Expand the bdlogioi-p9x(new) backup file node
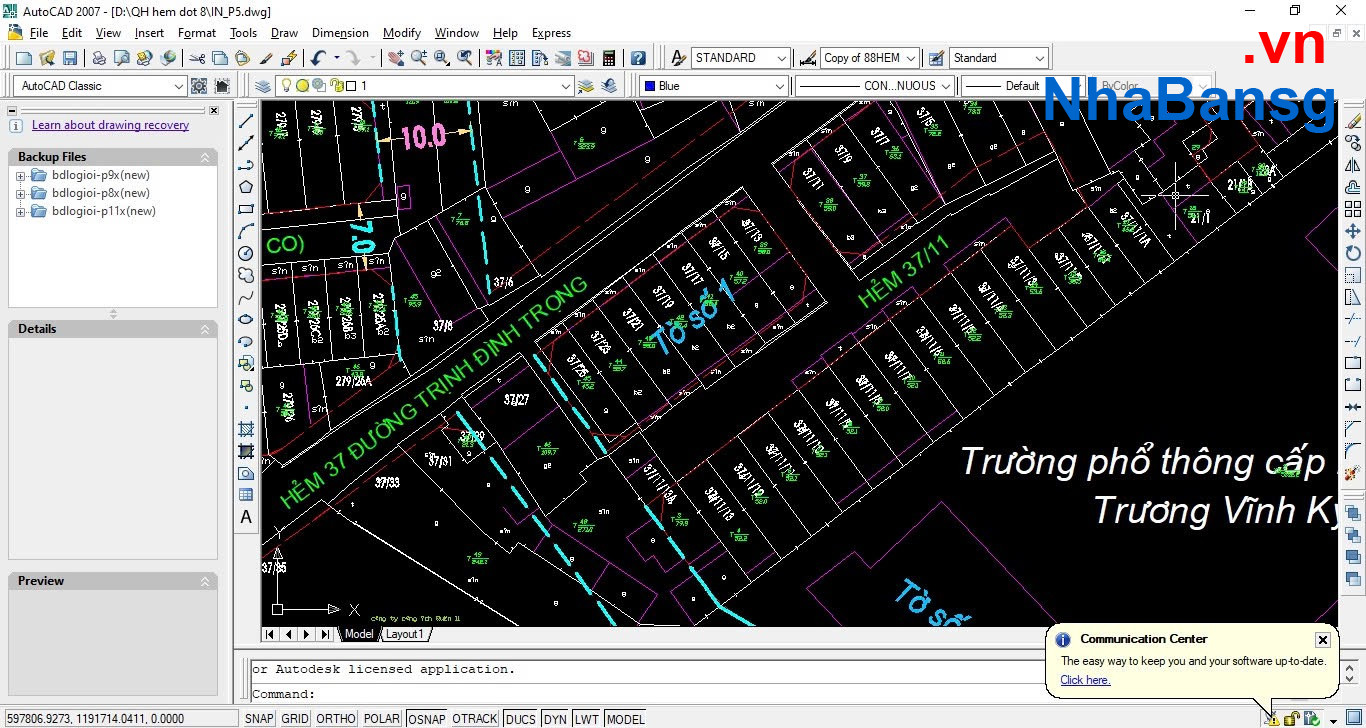Viewport: 1366px width, 728px height. (x=20, y=176)
